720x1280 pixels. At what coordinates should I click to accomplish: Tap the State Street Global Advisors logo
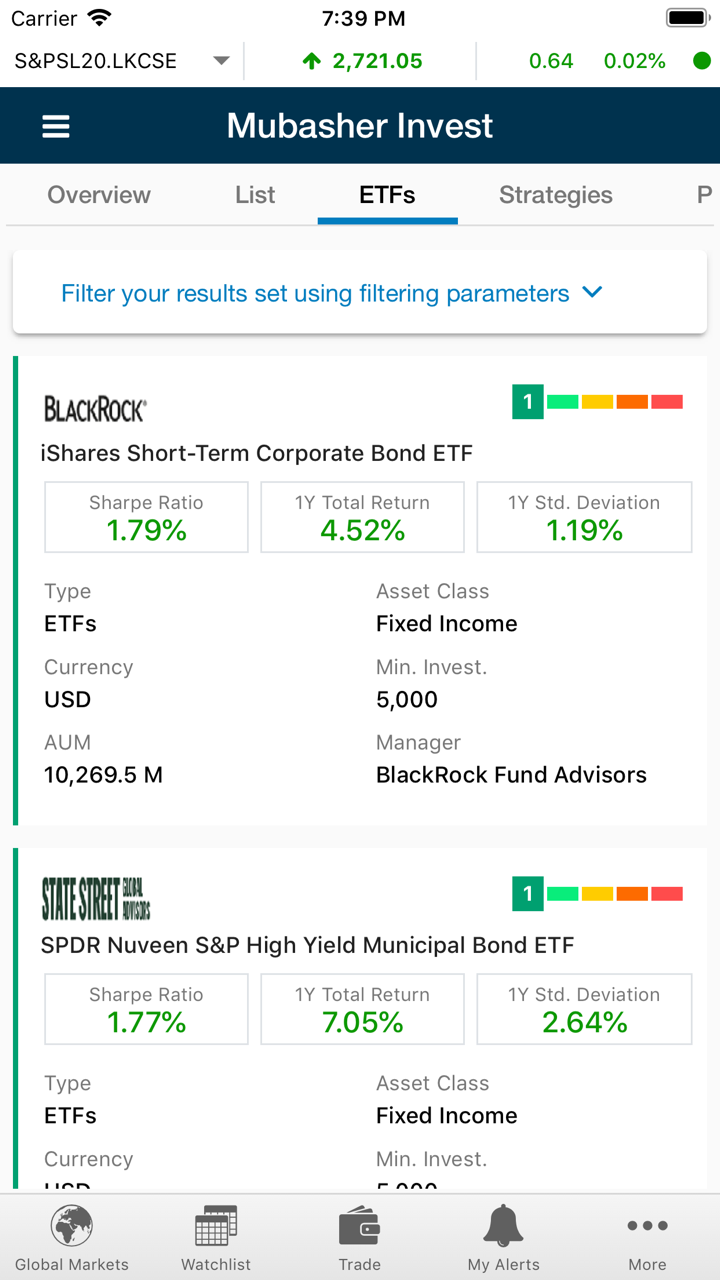pos(96,898)
